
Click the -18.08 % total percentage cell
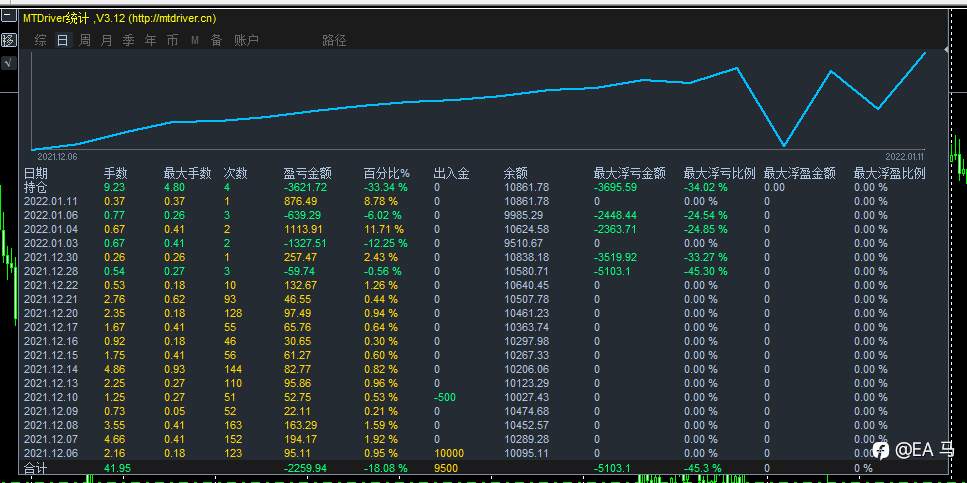385,468
